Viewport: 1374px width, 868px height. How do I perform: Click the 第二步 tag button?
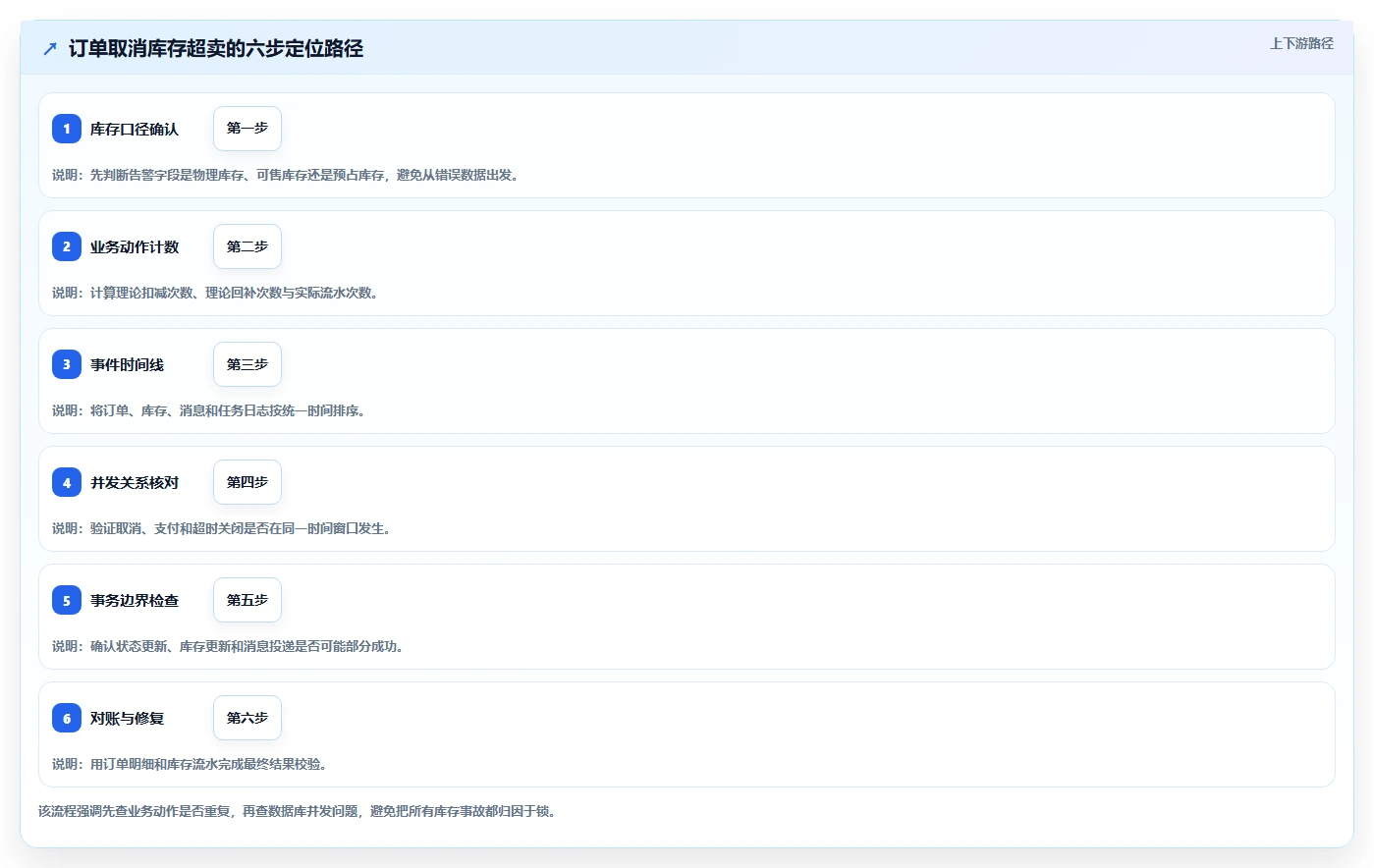[247, 246]
